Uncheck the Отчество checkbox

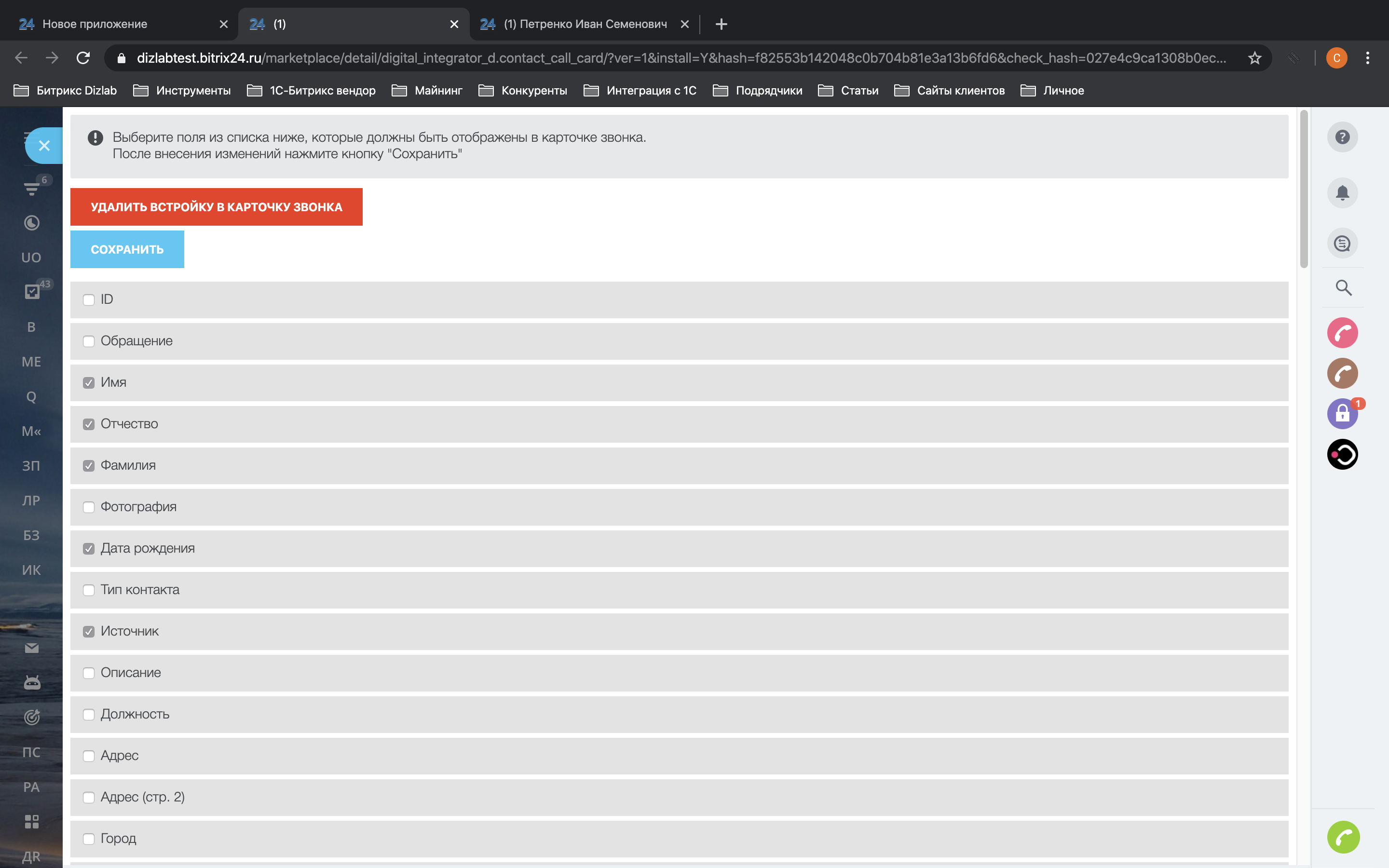(x=88, y=424)
